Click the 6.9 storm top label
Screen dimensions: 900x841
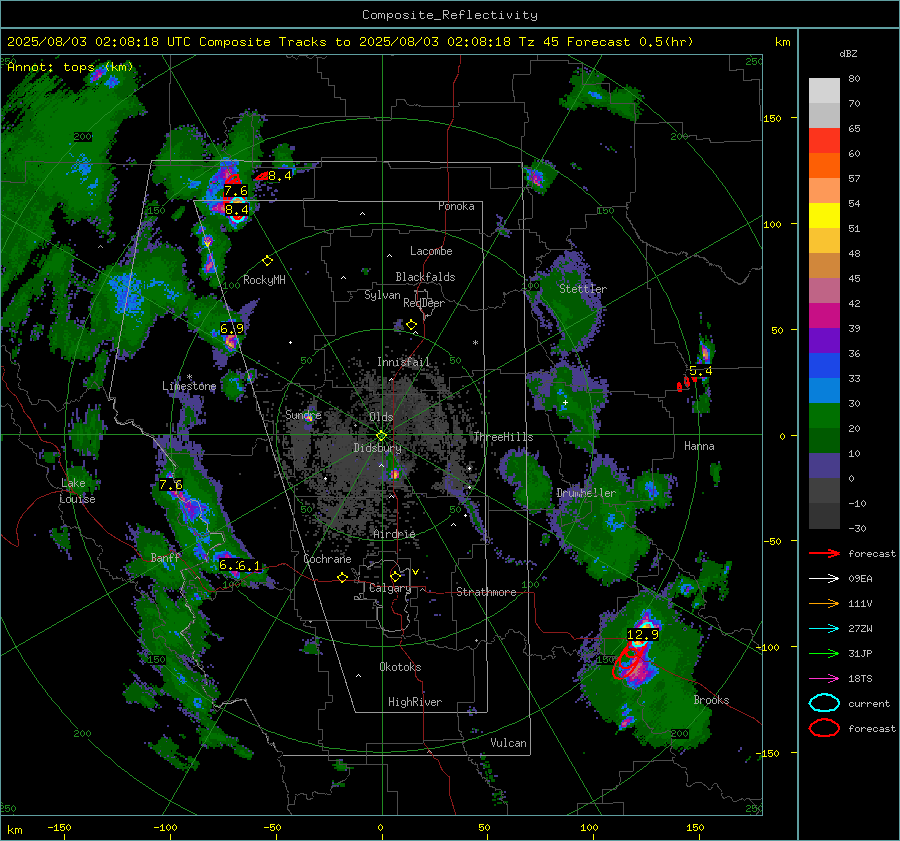tap(232, 328)
